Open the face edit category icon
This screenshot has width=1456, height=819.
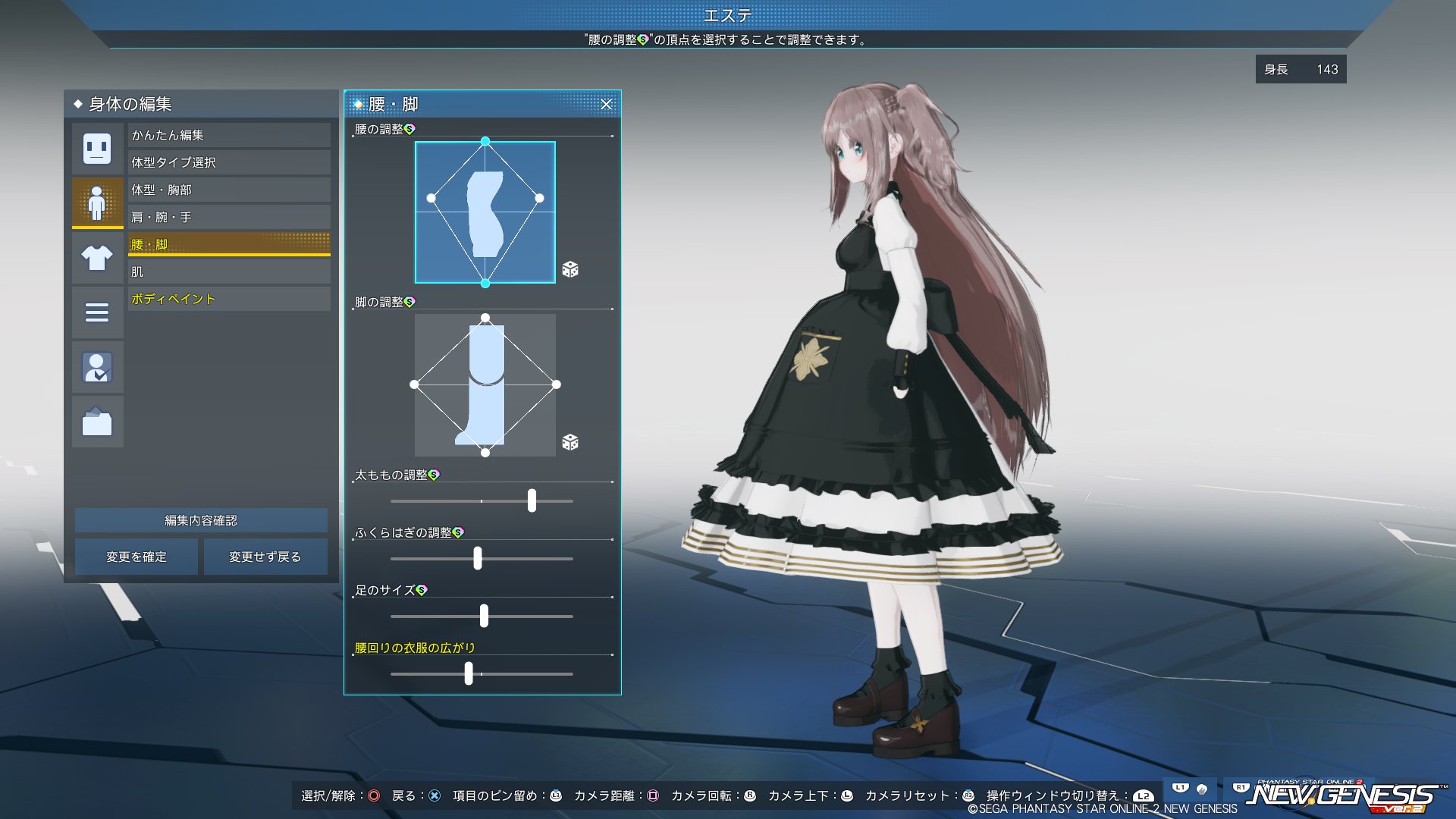point(97,148)
